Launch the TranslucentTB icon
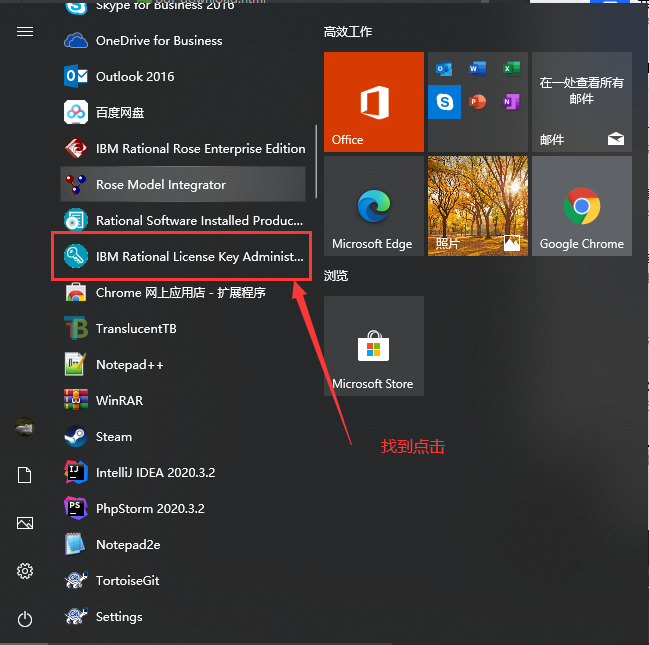 point(76,328)
